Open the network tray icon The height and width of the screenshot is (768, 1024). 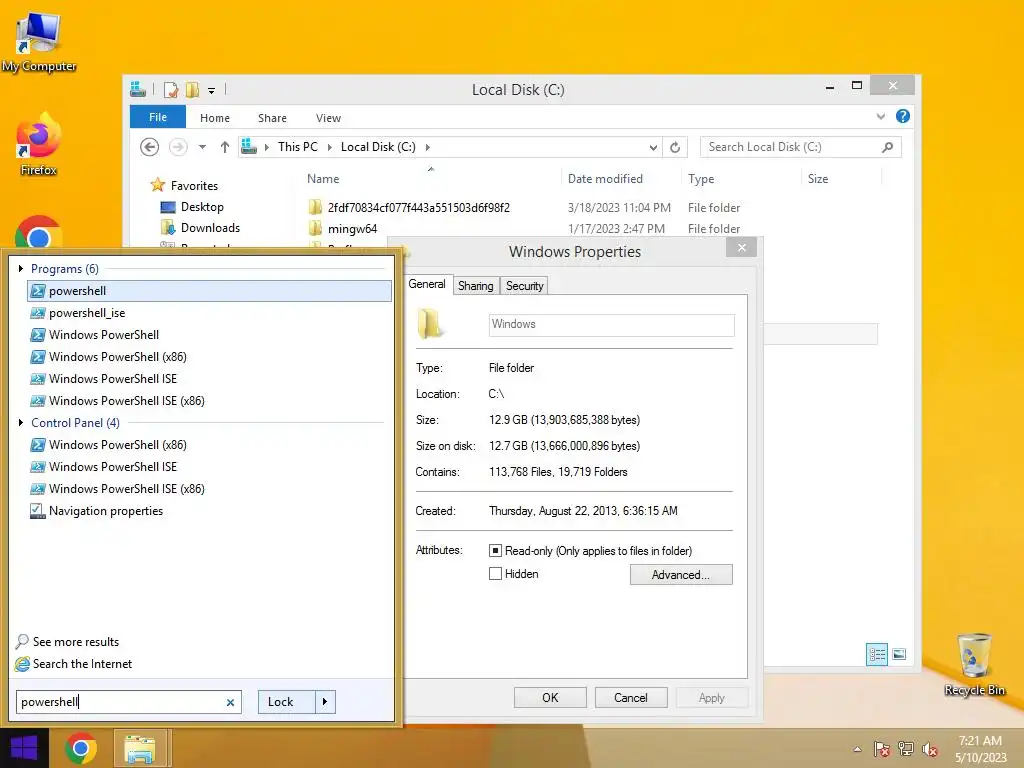[x=906, y=749]
